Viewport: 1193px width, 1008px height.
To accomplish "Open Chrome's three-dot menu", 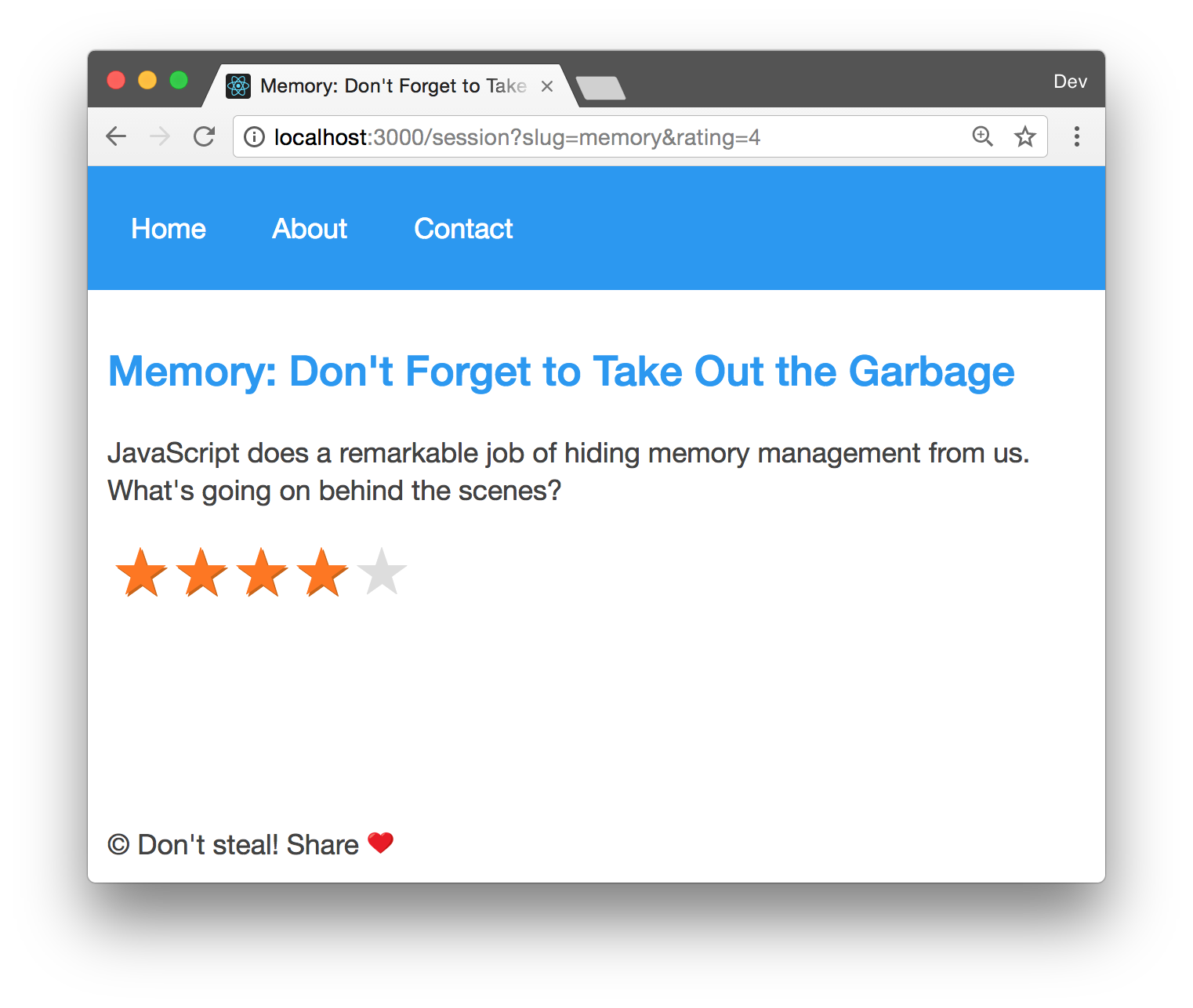I will tap(1077, 136).
